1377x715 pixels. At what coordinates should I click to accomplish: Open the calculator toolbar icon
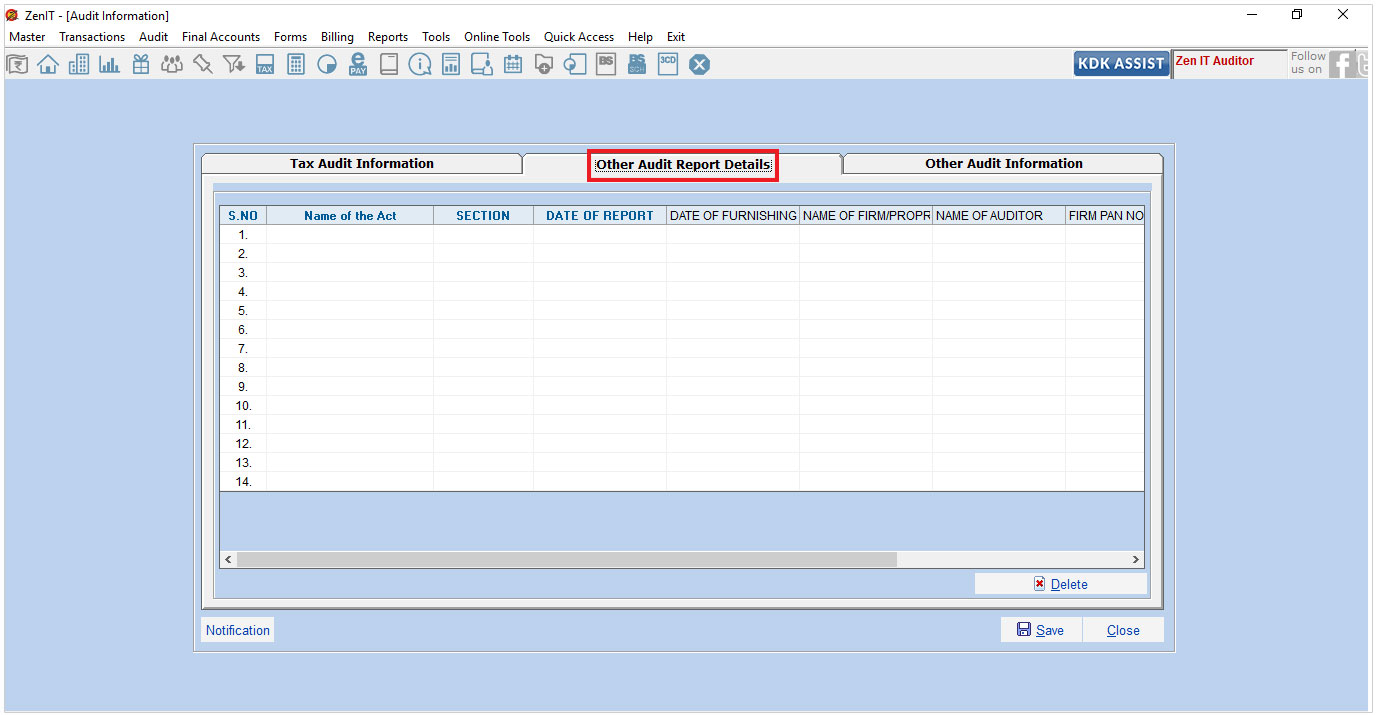296,65
